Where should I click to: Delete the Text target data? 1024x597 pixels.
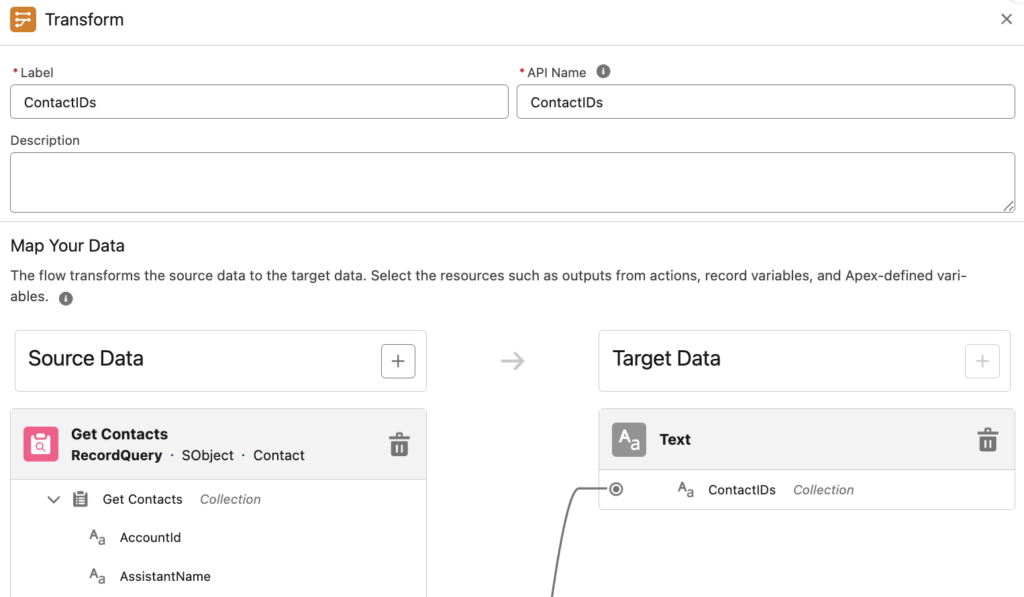click(x=987, y=440)
